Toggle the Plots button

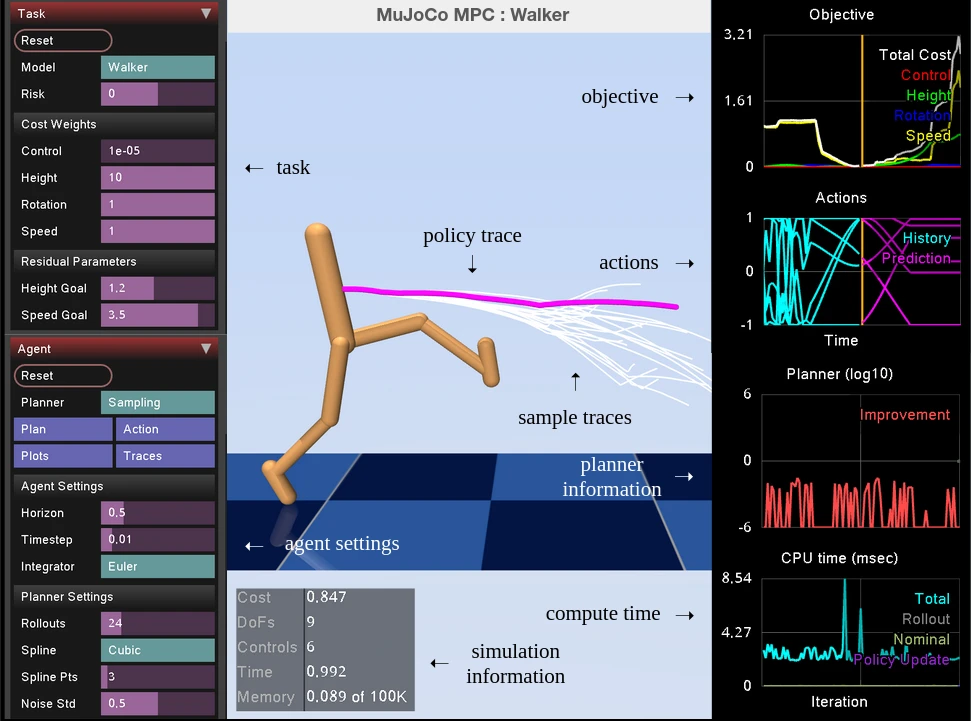click(63, 456)
